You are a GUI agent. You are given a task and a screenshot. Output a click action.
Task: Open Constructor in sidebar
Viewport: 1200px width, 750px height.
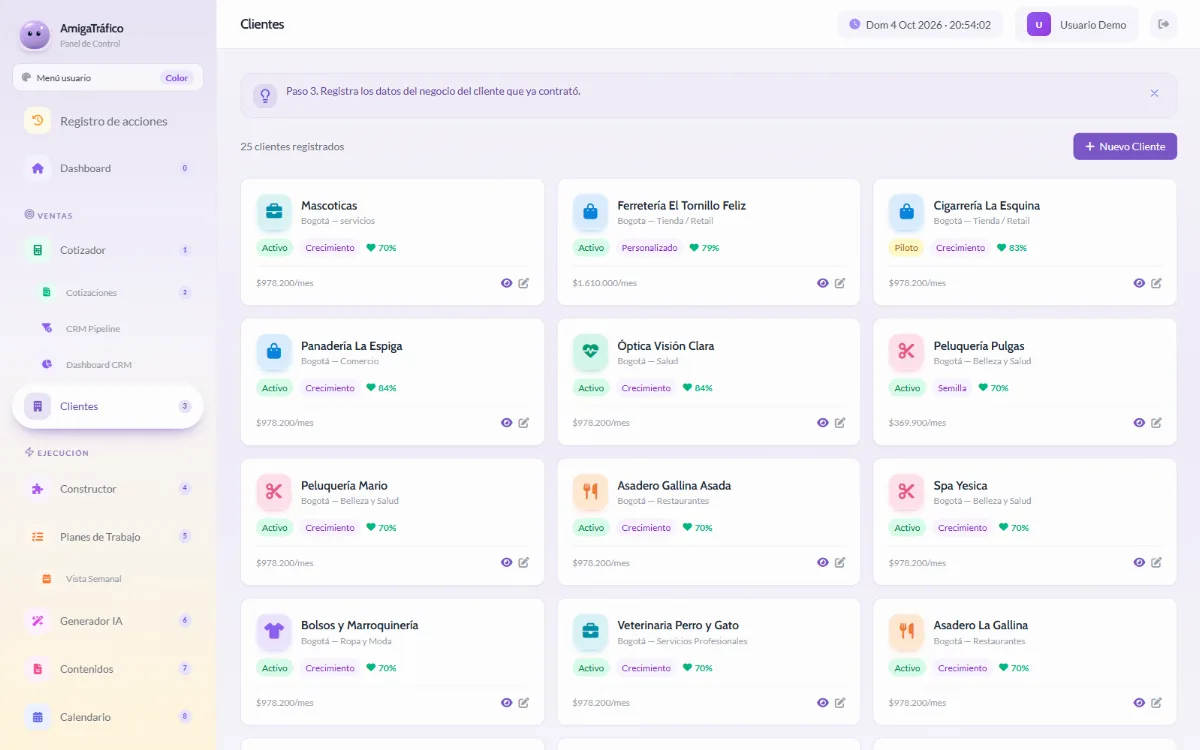pos(108,489)
